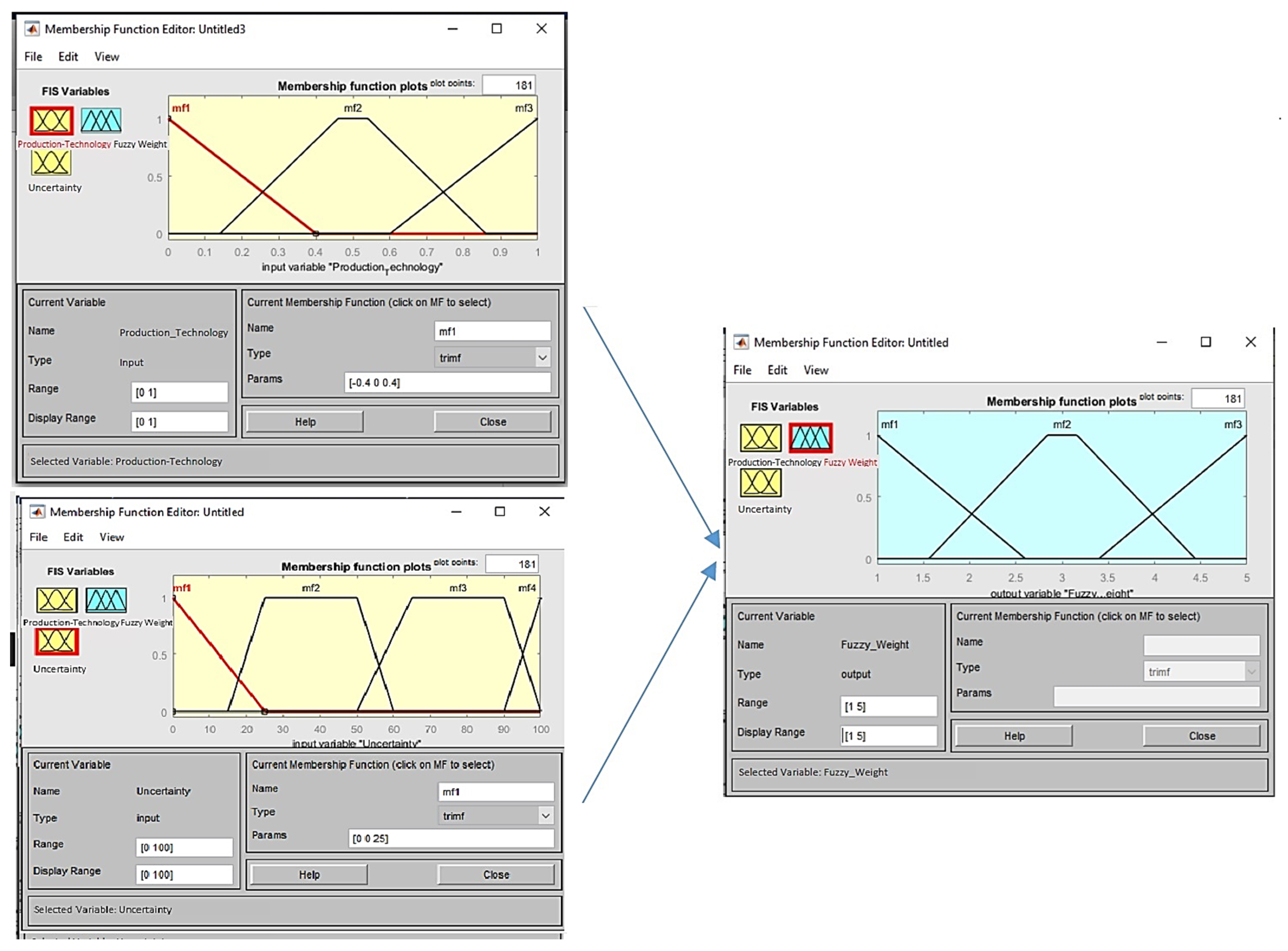
Task: Select Fuzzy Weight output icon in right window
Action: pyautogui.click(x=810, y=438)
